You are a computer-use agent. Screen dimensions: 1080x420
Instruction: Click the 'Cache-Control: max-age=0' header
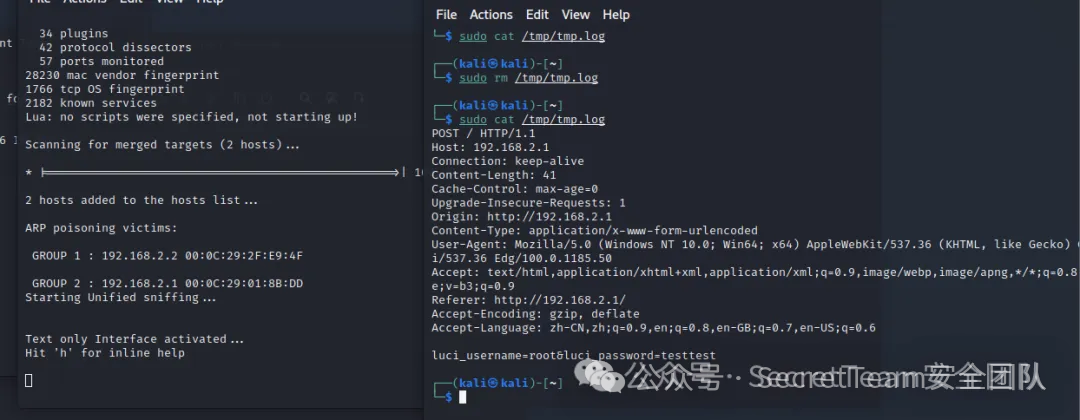coord(515,189)
